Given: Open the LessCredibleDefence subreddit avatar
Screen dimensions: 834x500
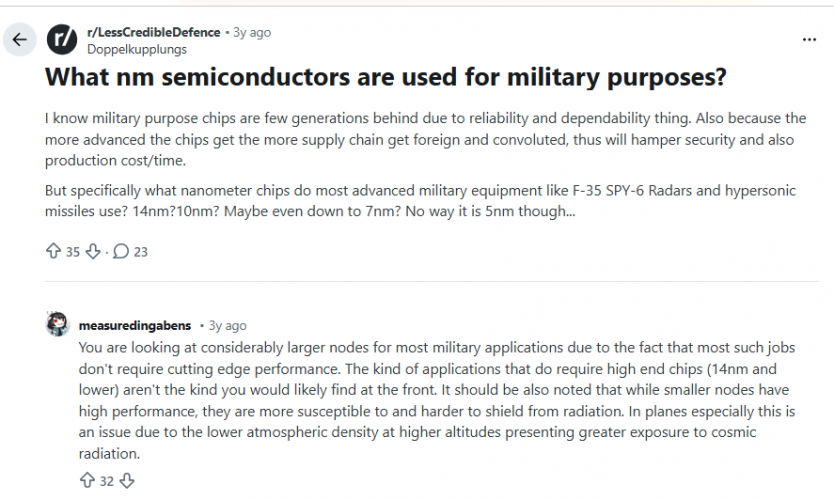Looking at the screenshot, I should point(62,40).
